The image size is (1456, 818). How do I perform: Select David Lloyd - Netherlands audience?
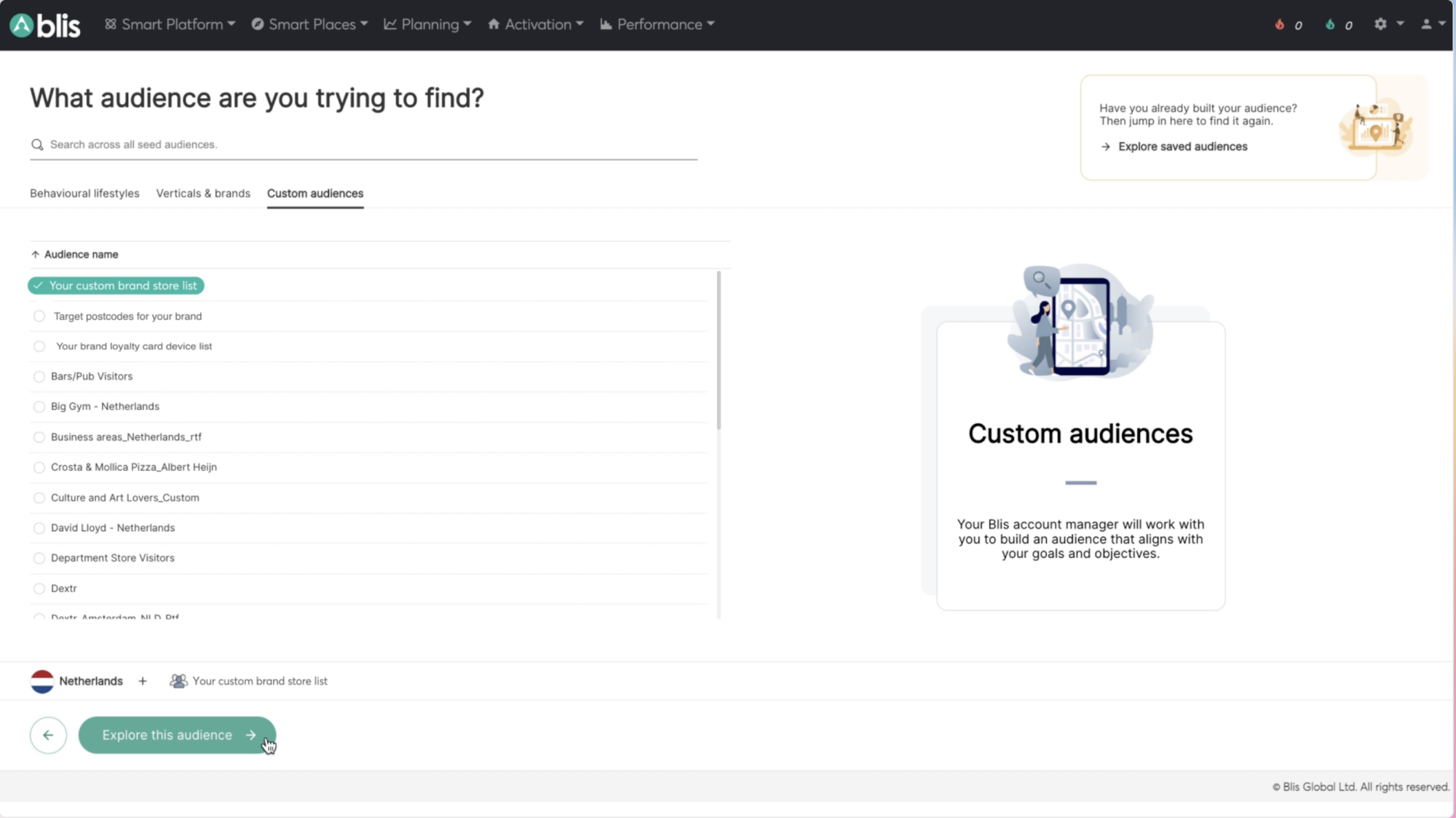[39, 527]
